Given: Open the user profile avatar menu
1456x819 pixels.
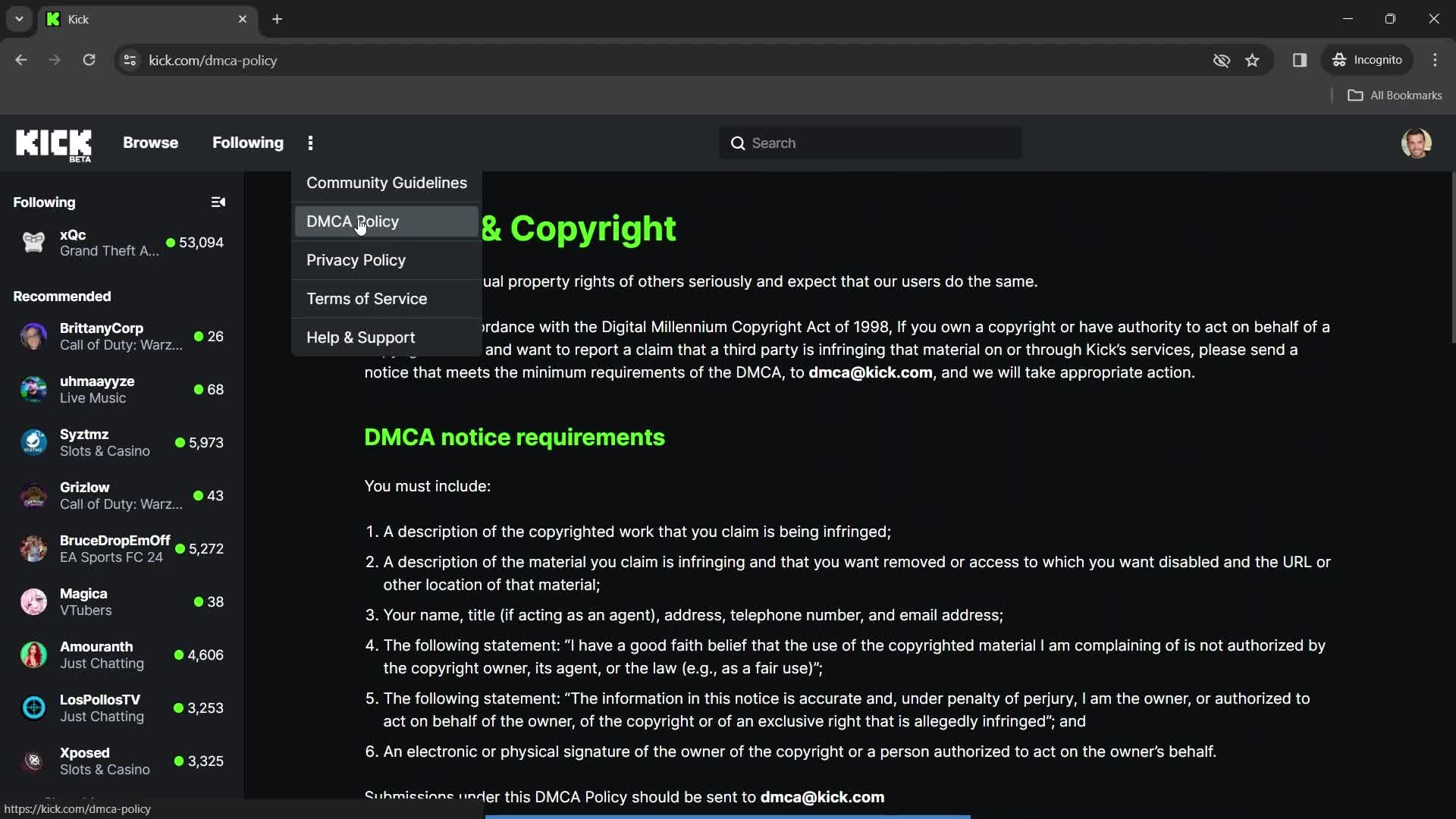Looking at the screenshot, I should (1416, 143).
